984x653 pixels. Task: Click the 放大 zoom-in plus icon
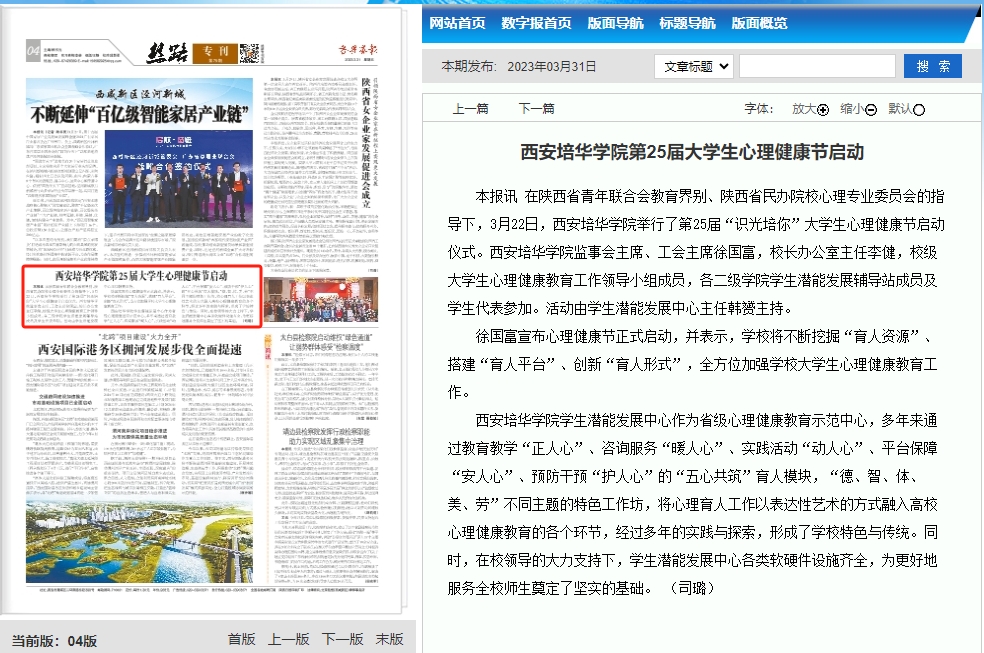[x=823, y=110]
